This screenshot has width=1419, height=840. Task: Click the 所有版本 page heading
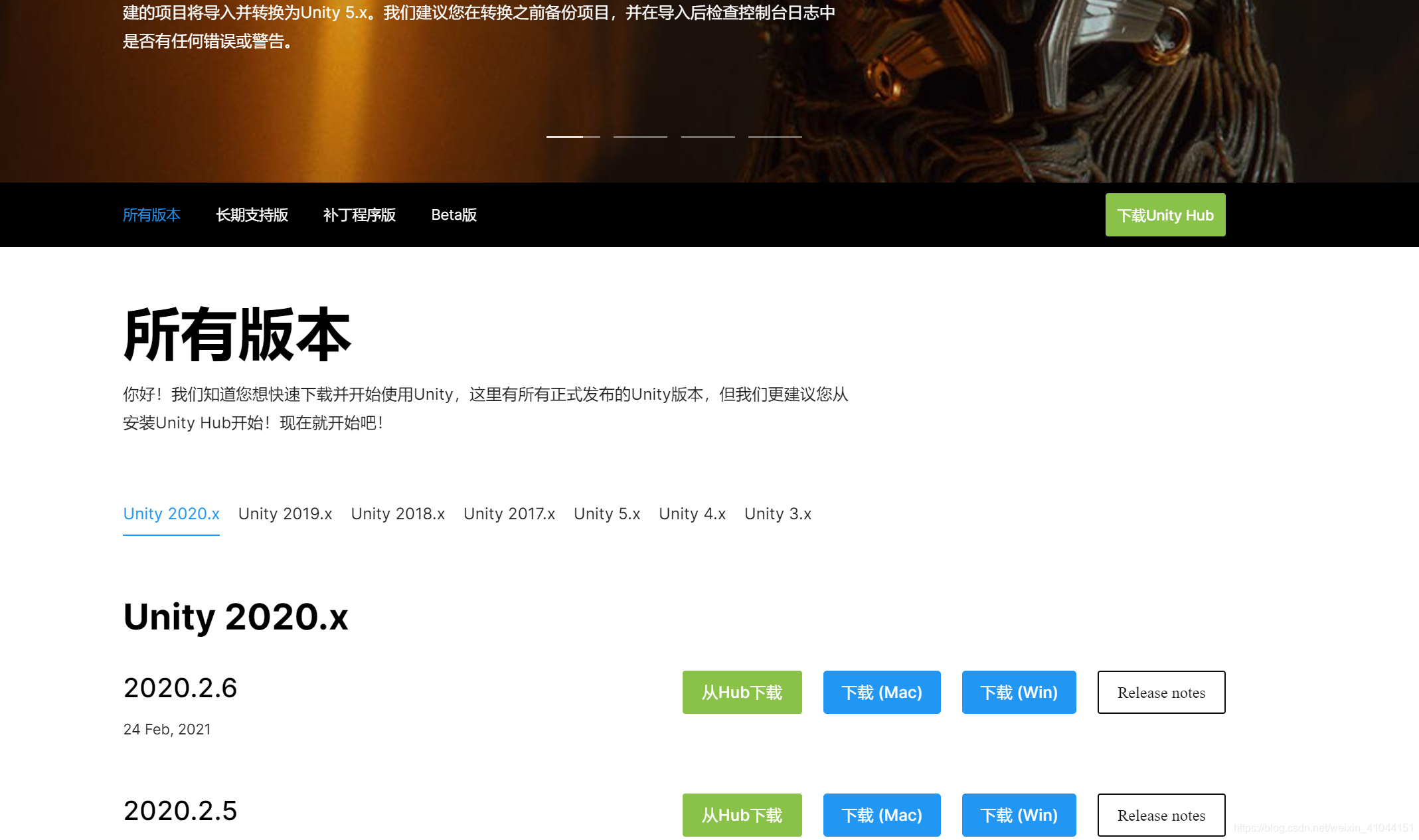tap(236, 335)
